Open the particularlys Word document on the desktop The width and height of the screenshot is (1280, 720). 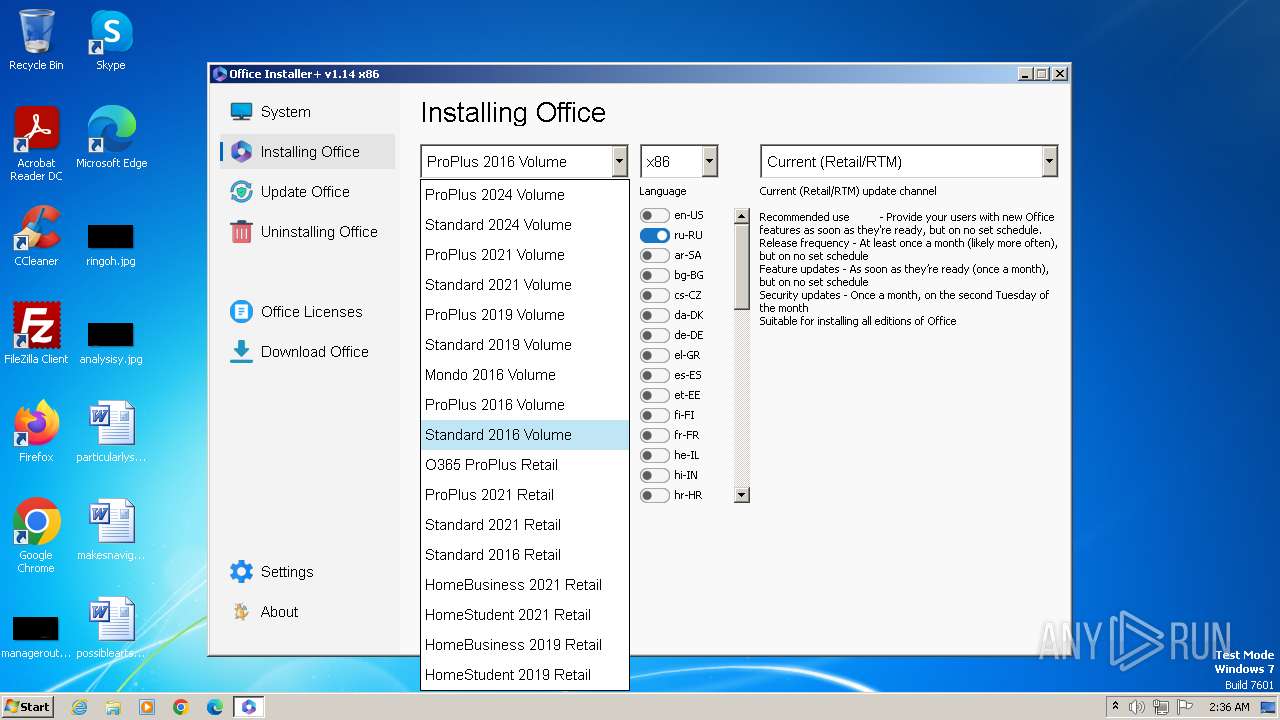coord(110,432)
